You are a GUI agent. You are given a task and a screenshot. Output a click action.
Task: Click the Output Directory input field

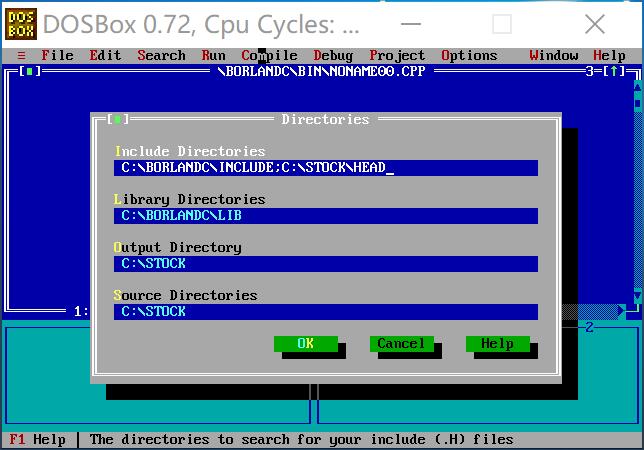326,264
